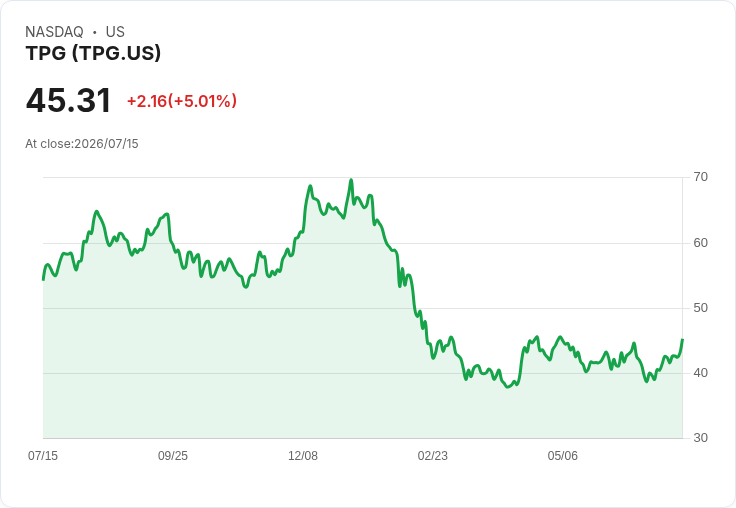Click the chart line's starting leftmost point
736x508 pixels.
pos(44,279)
